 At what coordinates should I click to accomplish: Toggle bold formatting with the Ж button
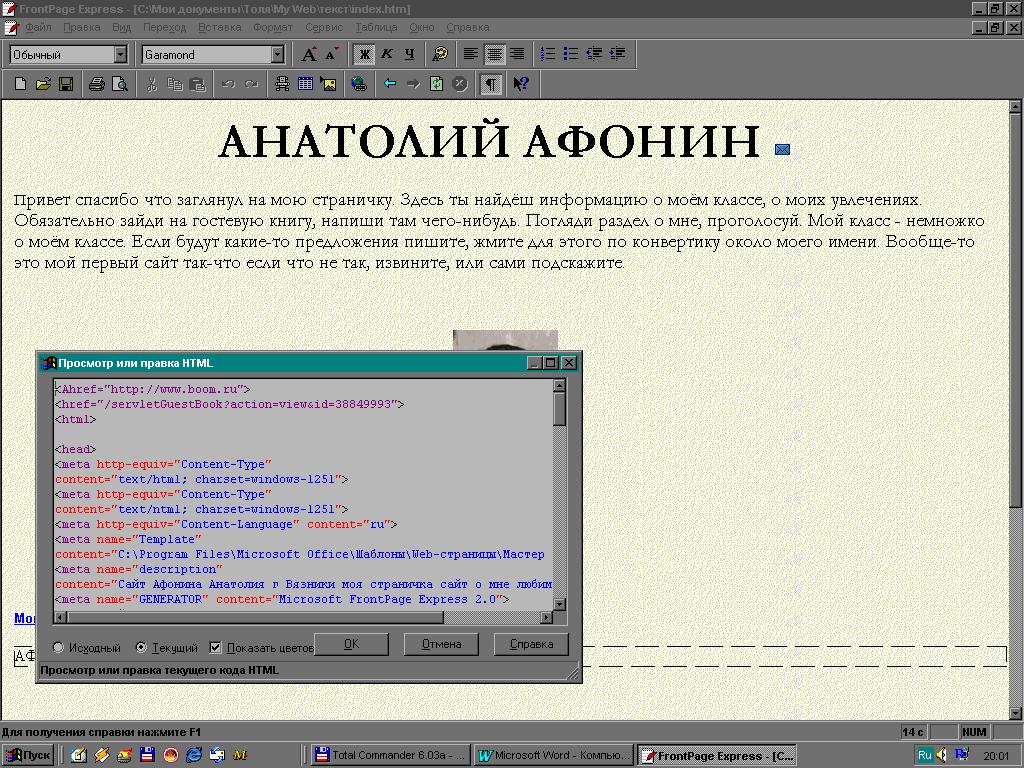(x=364, y=54)
